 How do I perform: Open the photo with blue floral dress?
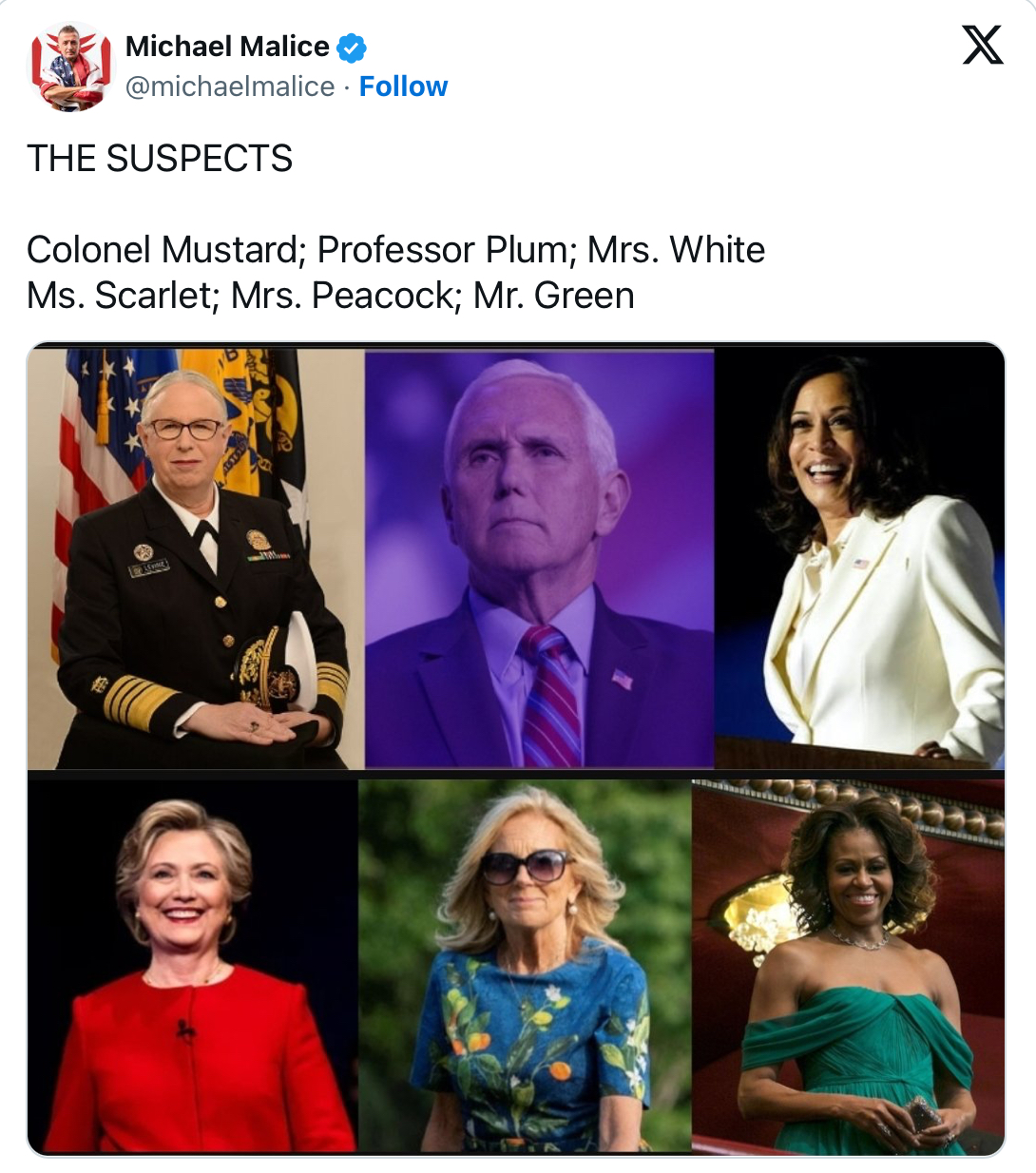[526, 967]
